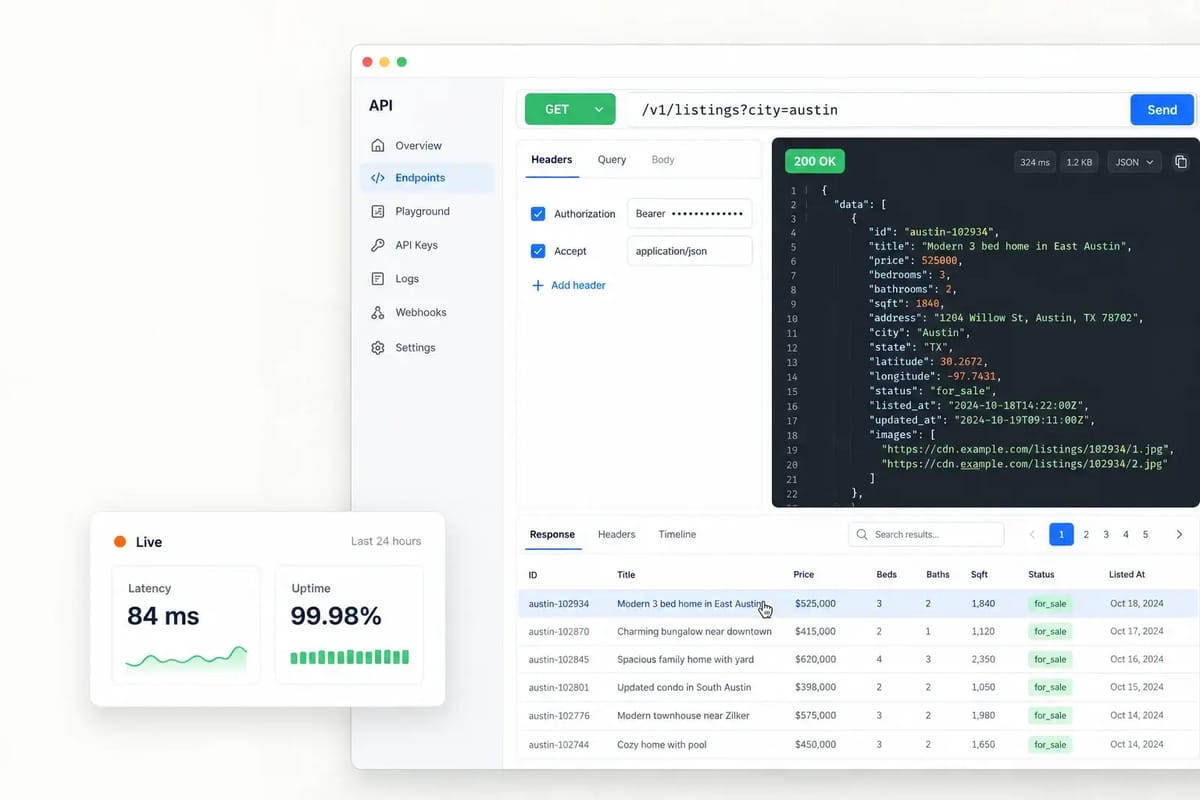The image size is (1200, 800).
Task: Switch to the Headers request tab
Action: [552, 159]
